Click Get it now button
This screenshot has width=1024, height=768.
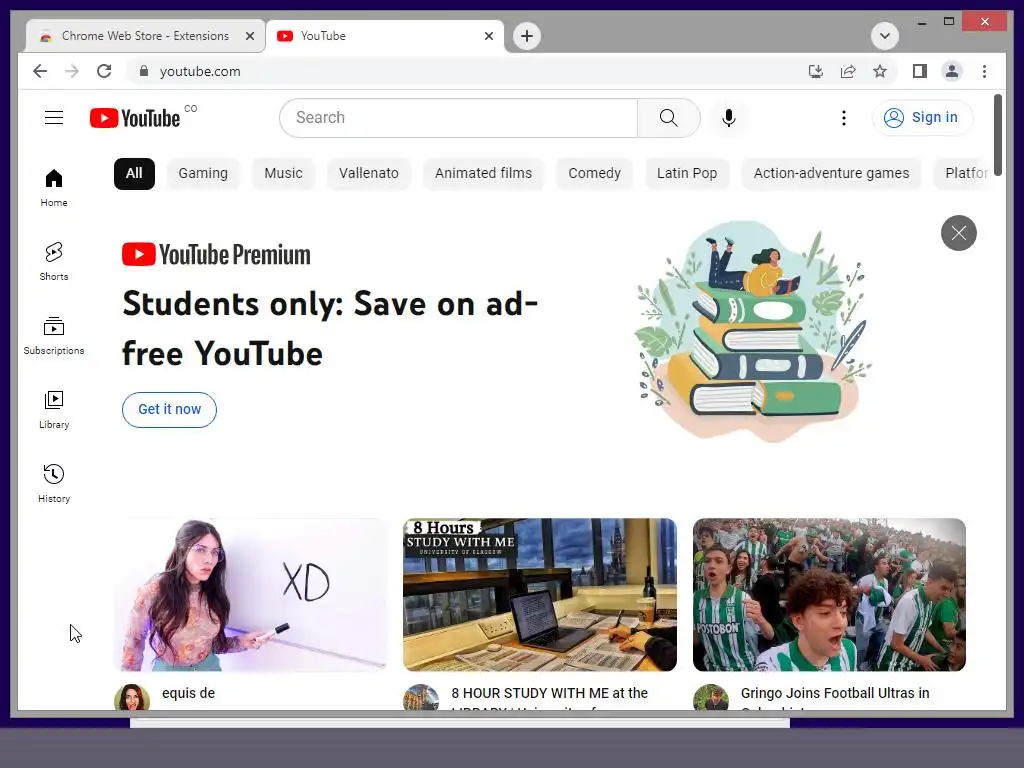[169, 409]
